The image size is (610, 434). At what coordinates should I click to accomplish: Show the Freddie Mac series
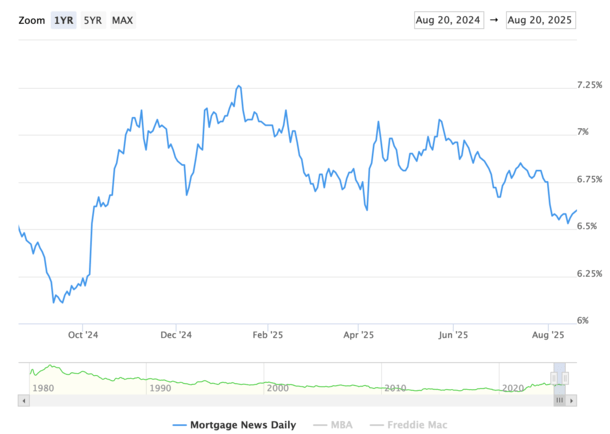point(408,425)
